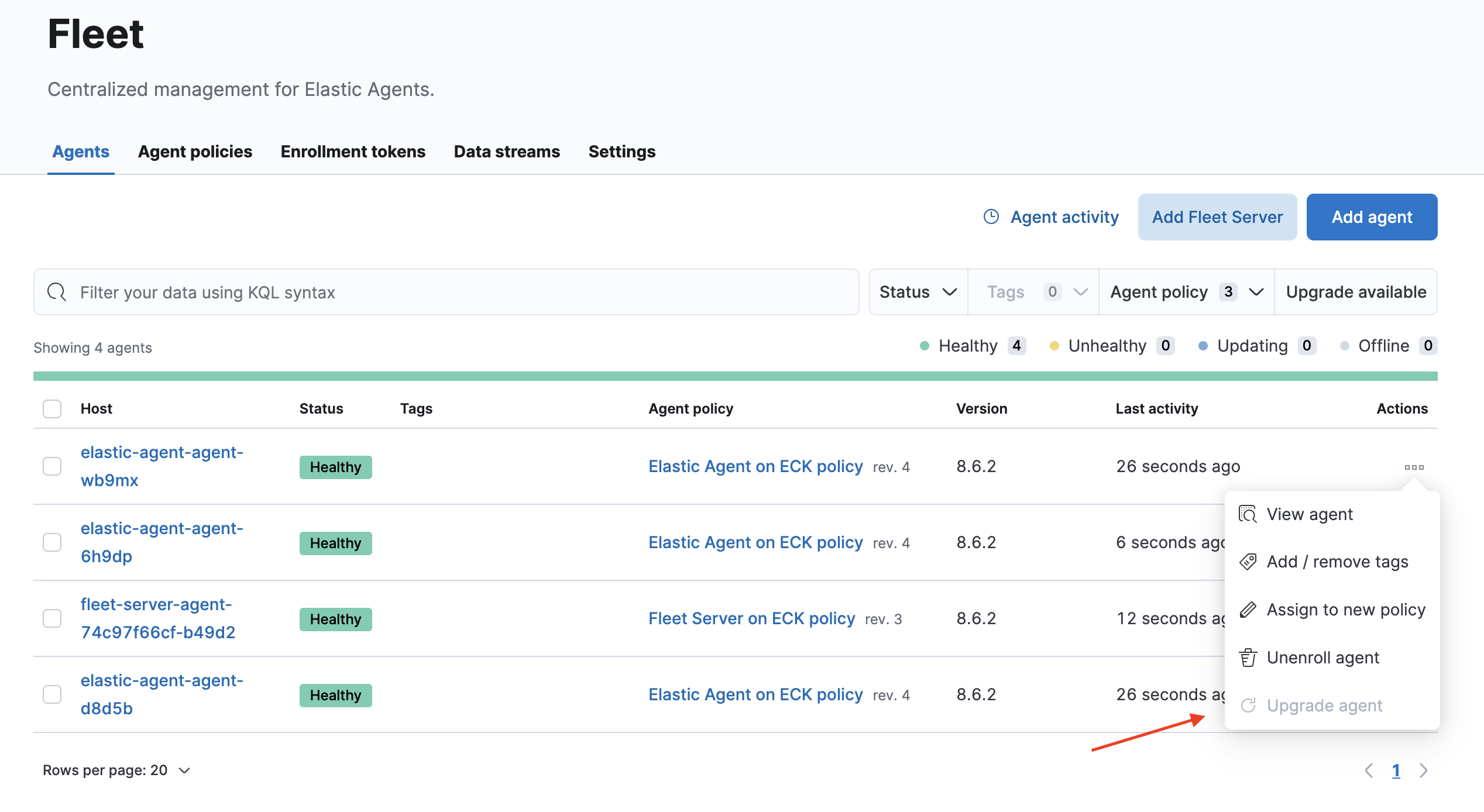Go to next page arrow in pagination
The width and height of the screenshot is (1484, 812).
tap(1423, 770)
